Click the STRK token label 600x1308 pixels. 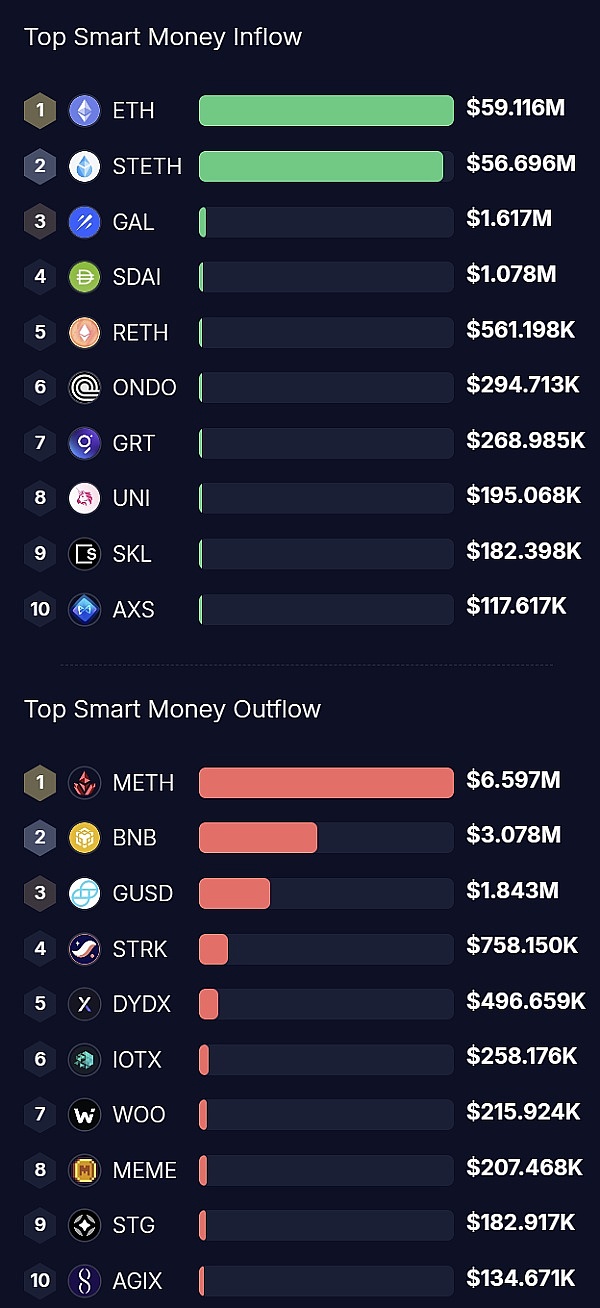tap(140, 949)
